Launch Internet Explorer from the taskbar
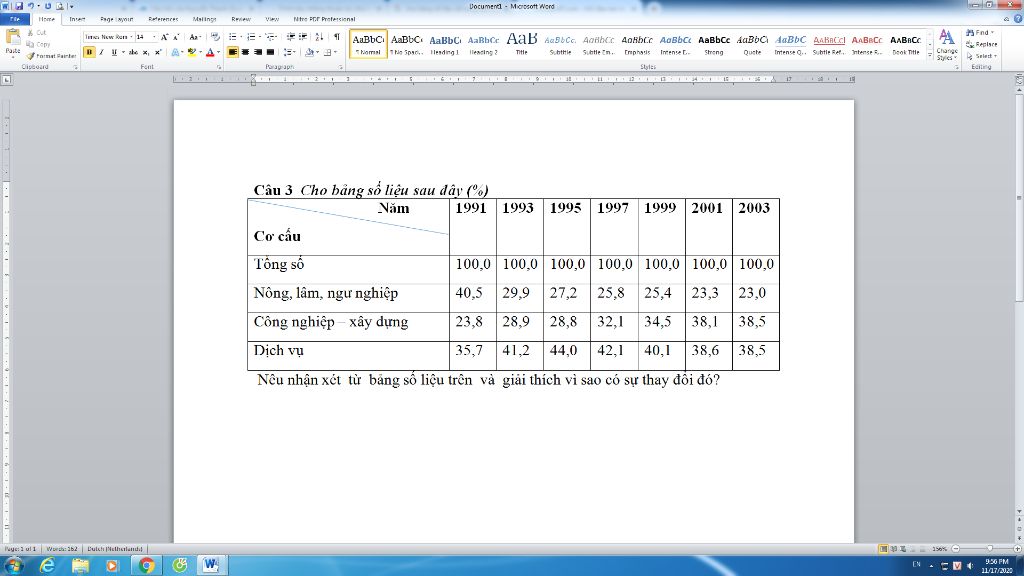Image resolution: width=1024 pixels, height=576 pixels. tap(47, 566)
